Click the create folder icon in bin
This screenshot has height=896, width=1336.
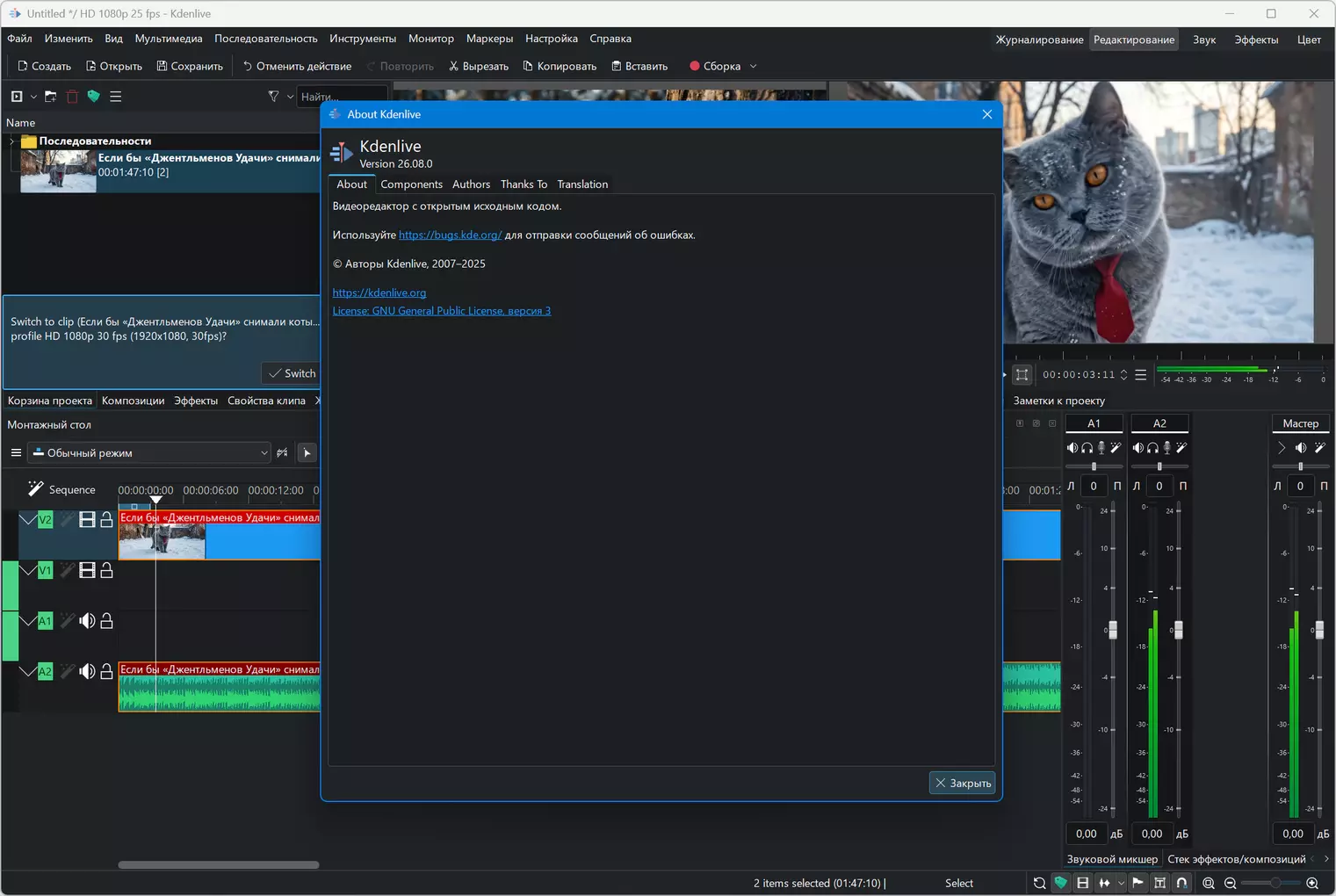pyautogui.click(x=50, y=97)
